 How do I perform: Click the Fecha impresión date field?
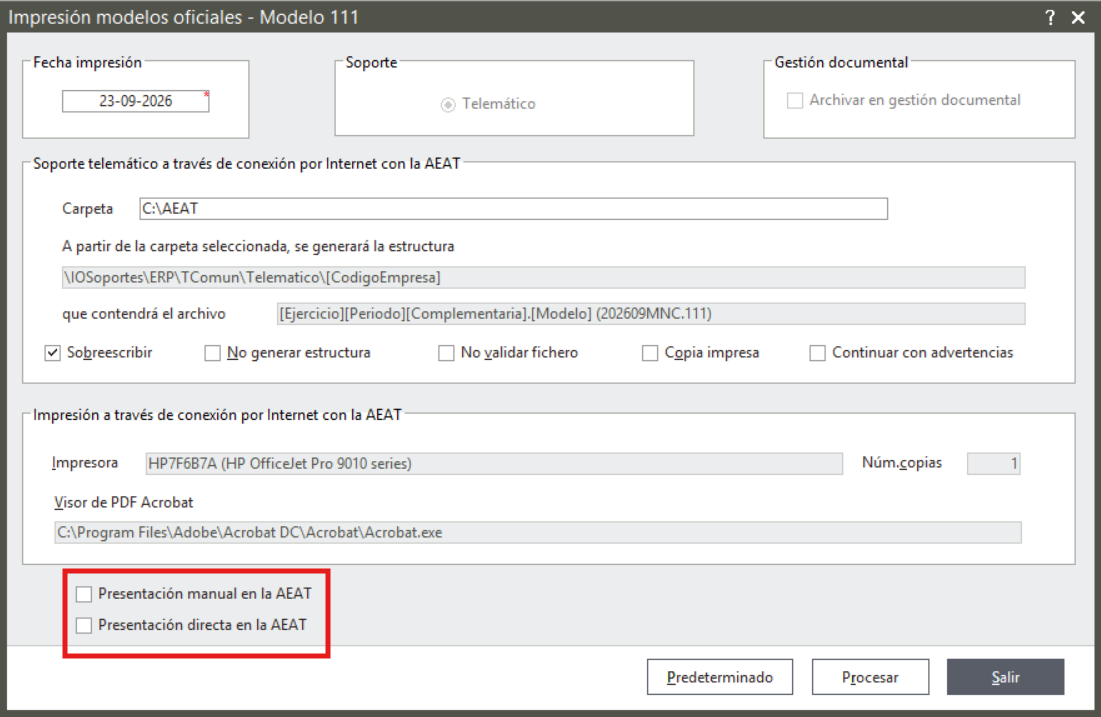(136, 101)
